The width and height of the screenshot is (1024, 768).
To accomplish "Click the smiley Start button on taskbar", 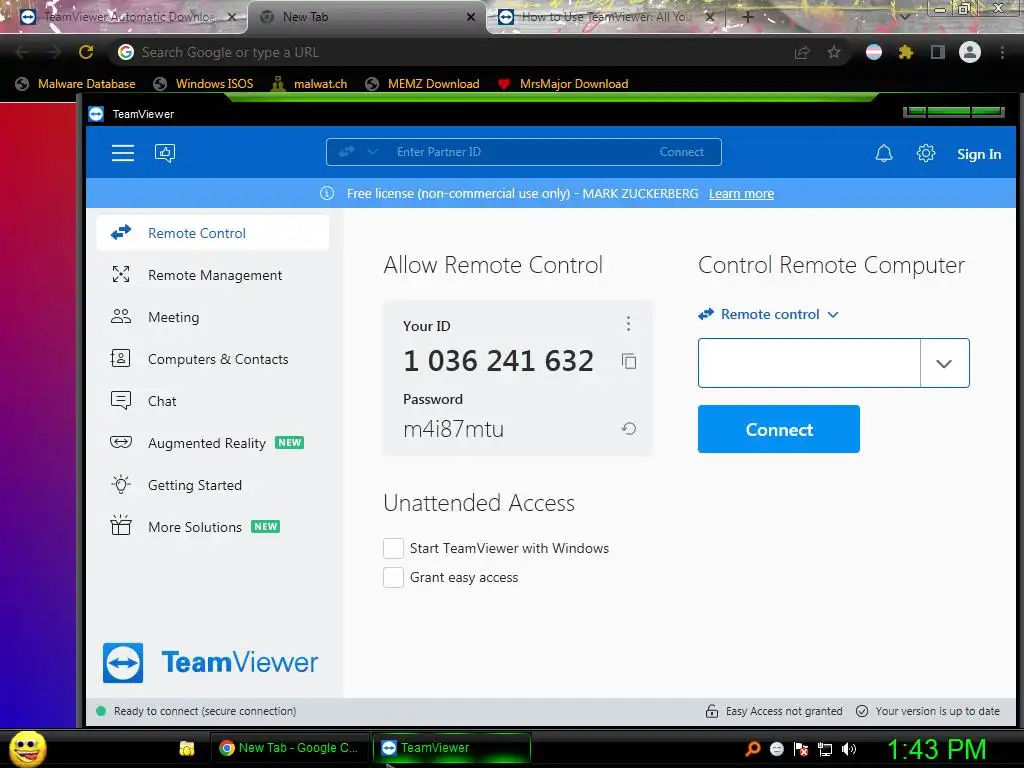I will (x=27, y=749).
